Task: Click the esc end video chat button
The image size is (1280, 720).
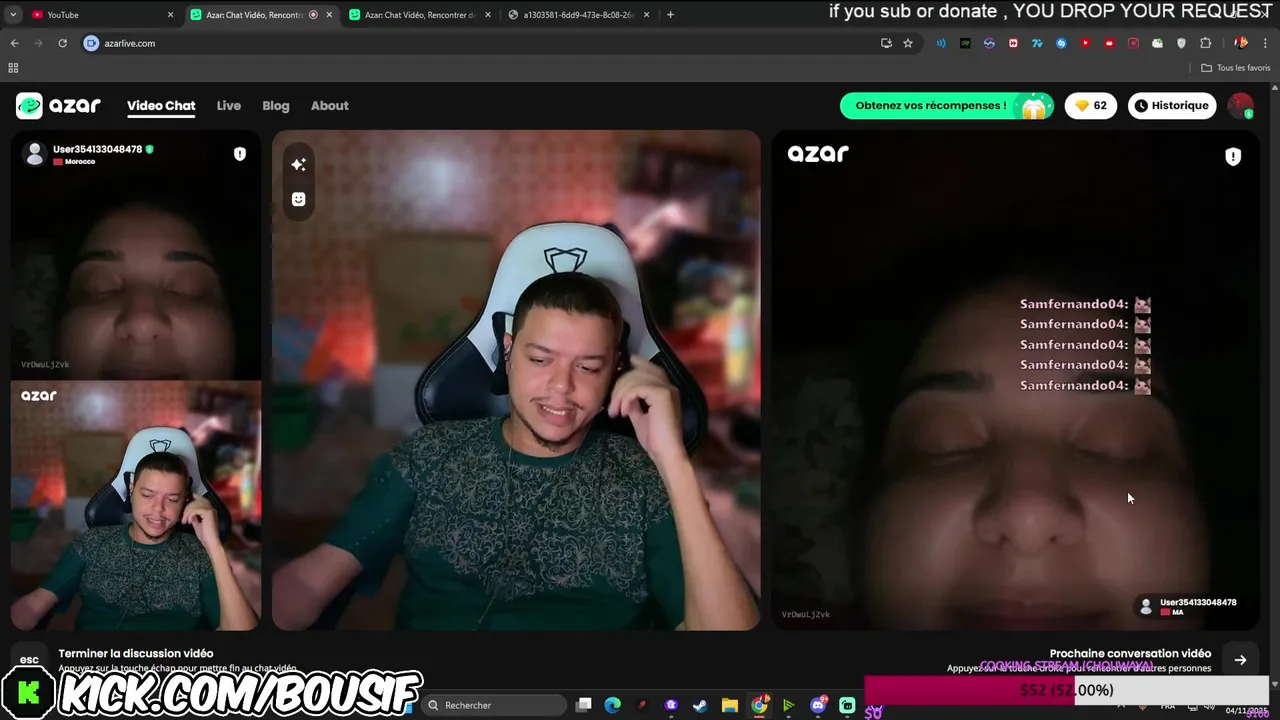Action: [x=29, y=659]
